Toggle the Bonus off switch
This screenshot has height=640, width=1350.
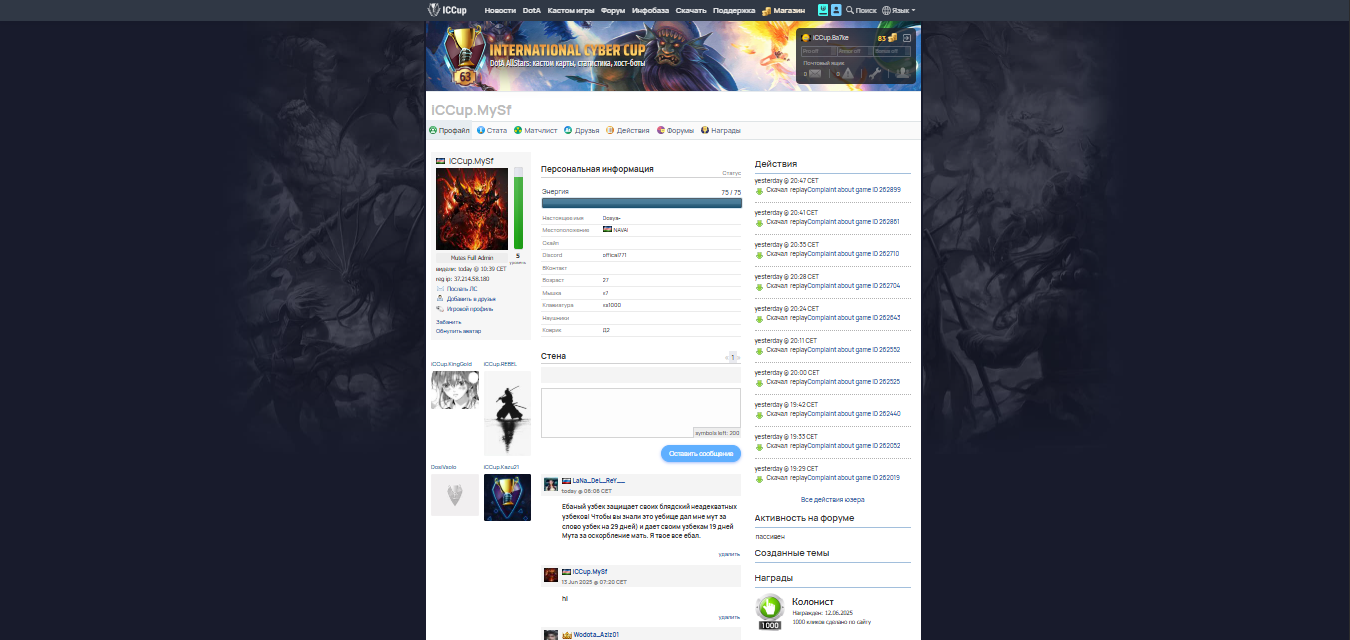(x=892, y=50)
